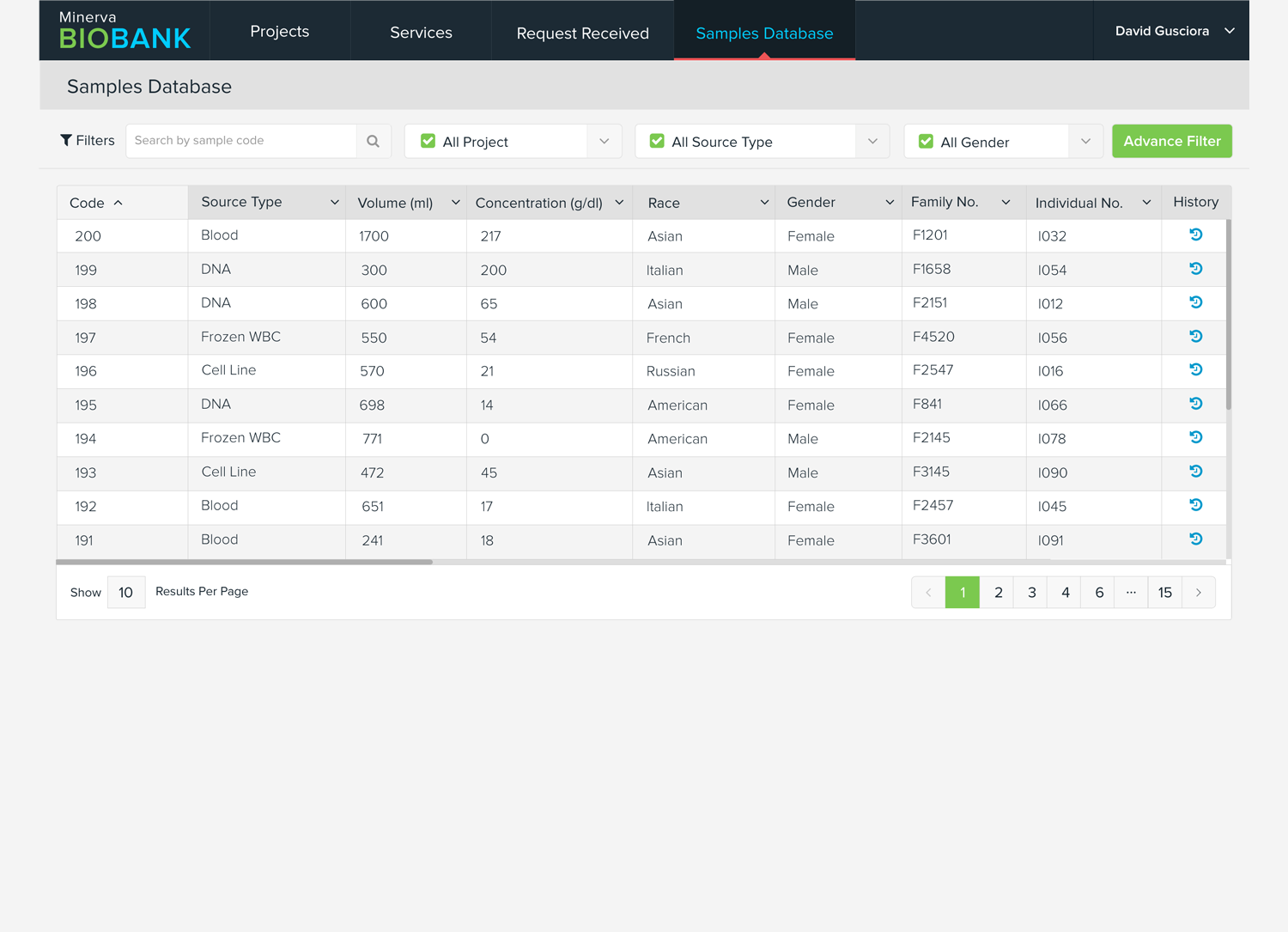The image size is (1288, 932).
Task: Toggle the All Source Type checkbox
Action: (x=657, y=141)
